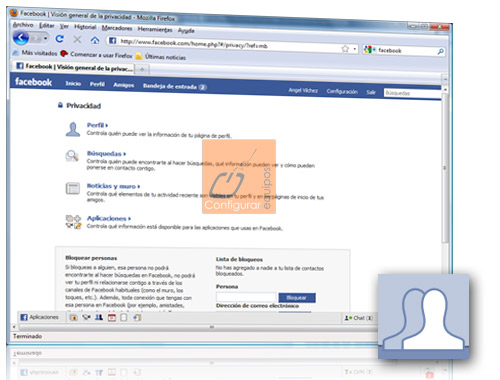
Task: Click the greyed forward arrow button
Action: click(x=35, y=39)
